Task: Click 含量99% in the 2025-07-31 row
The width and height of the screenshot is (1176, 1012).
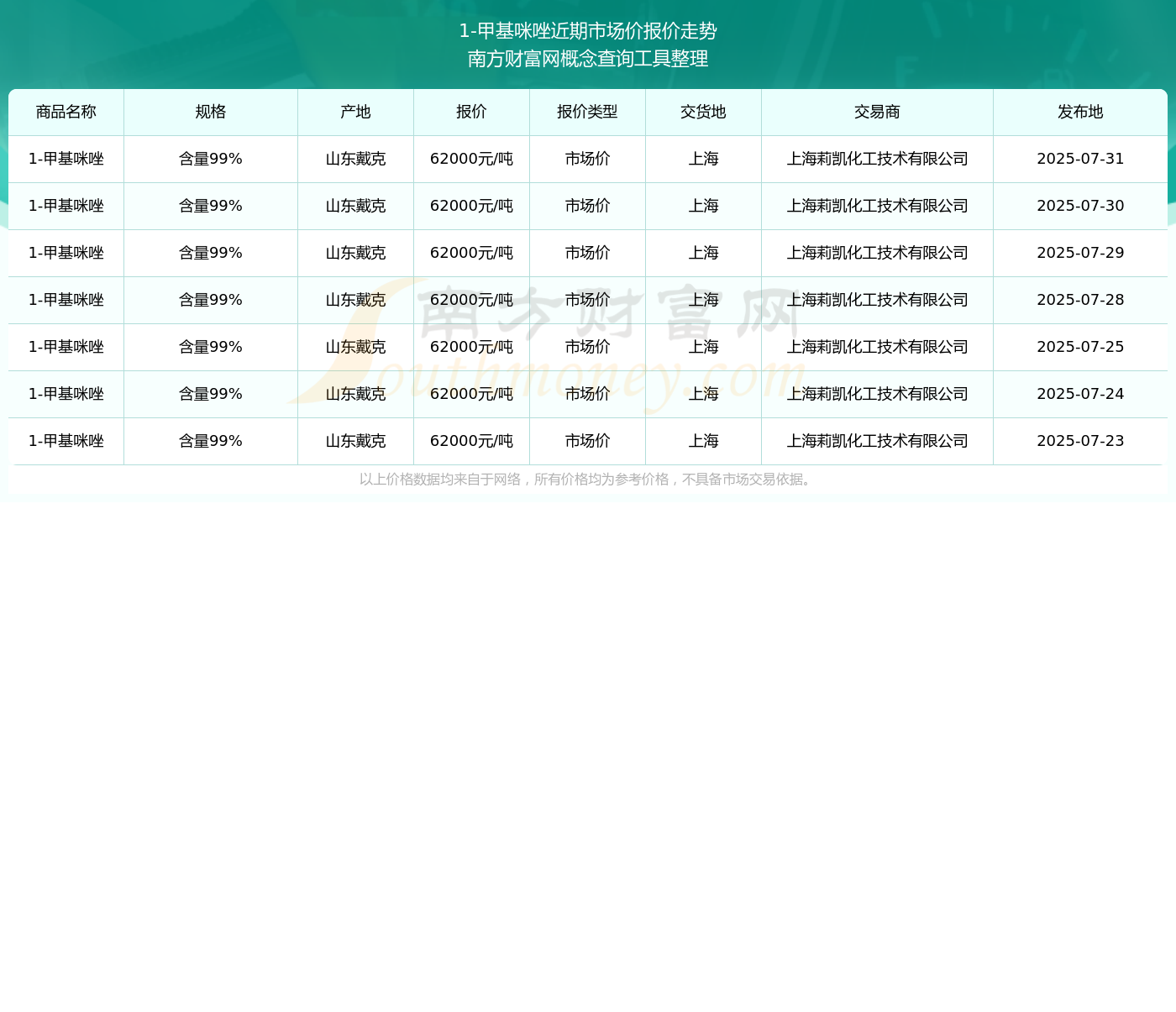Action: coord(211,159)
